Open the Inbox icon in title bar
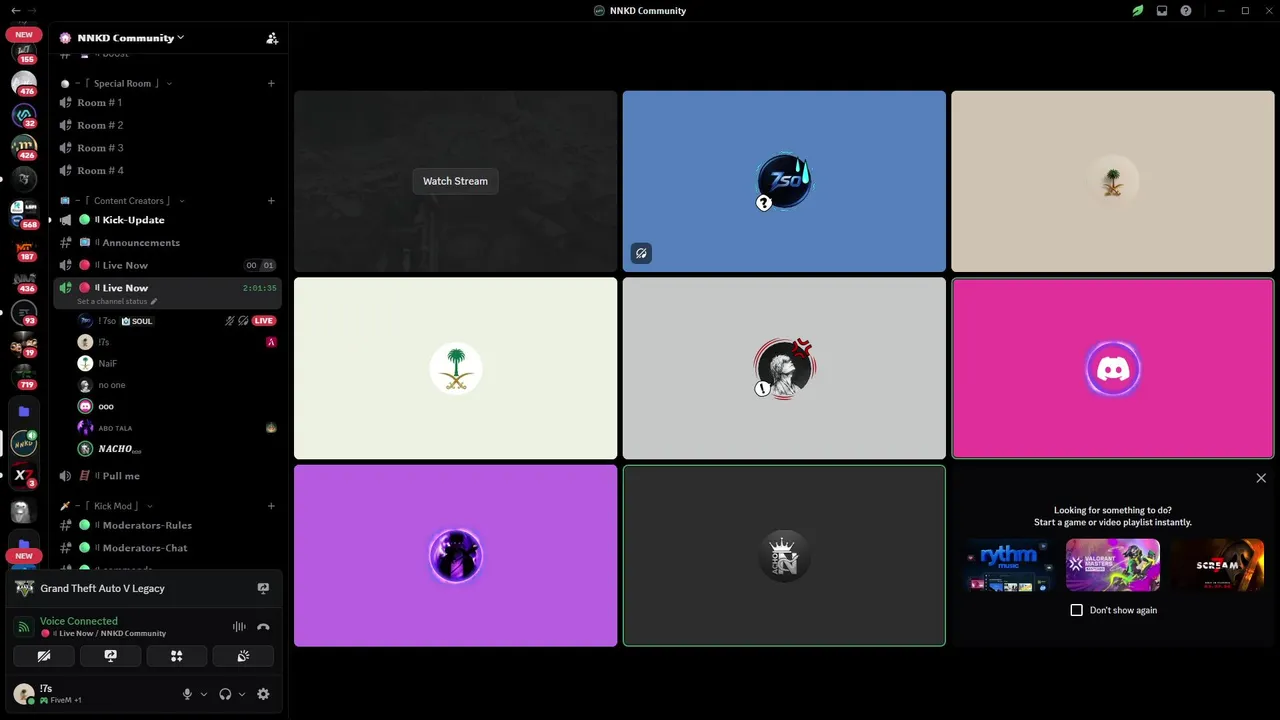1280x720 pixels. click(x=1162, y=11)
